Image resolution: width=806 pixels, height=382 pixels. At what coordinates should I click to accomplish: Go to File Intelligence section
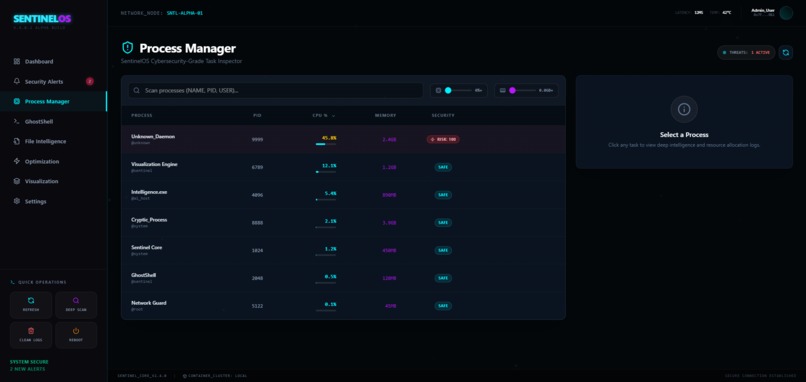[53, 141]
